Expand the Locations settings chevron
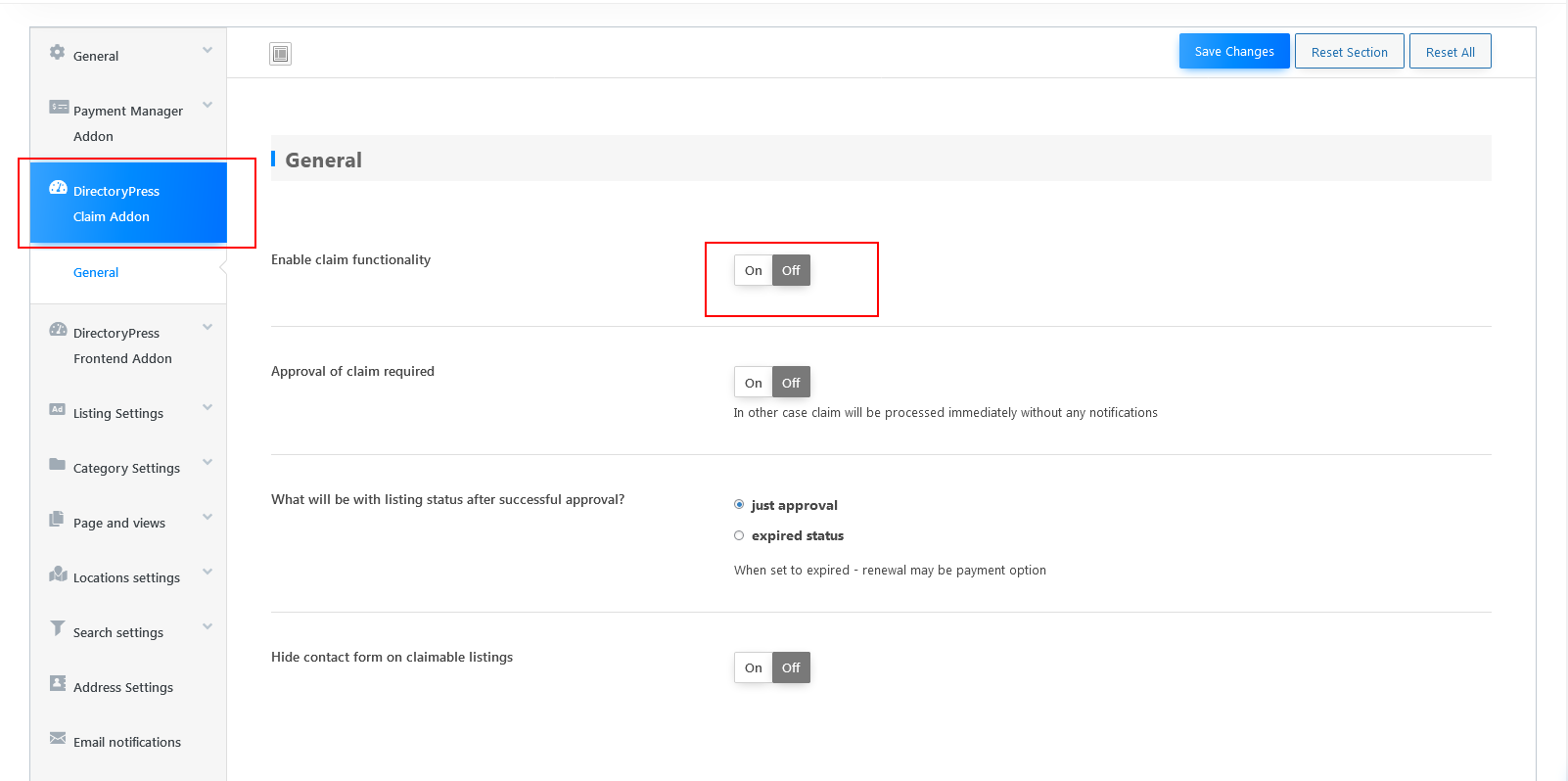Screen dimensions: 1568x781 pos(208,572)
